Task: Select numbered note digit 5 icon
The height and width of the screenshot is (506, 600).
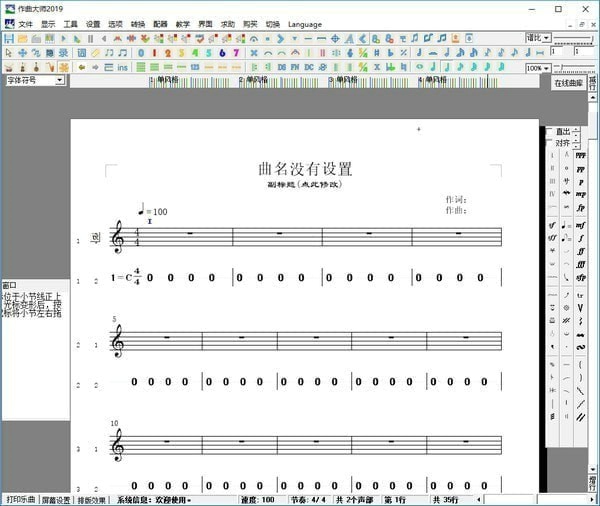Action: pyautogui.click(x=208, y=52)
